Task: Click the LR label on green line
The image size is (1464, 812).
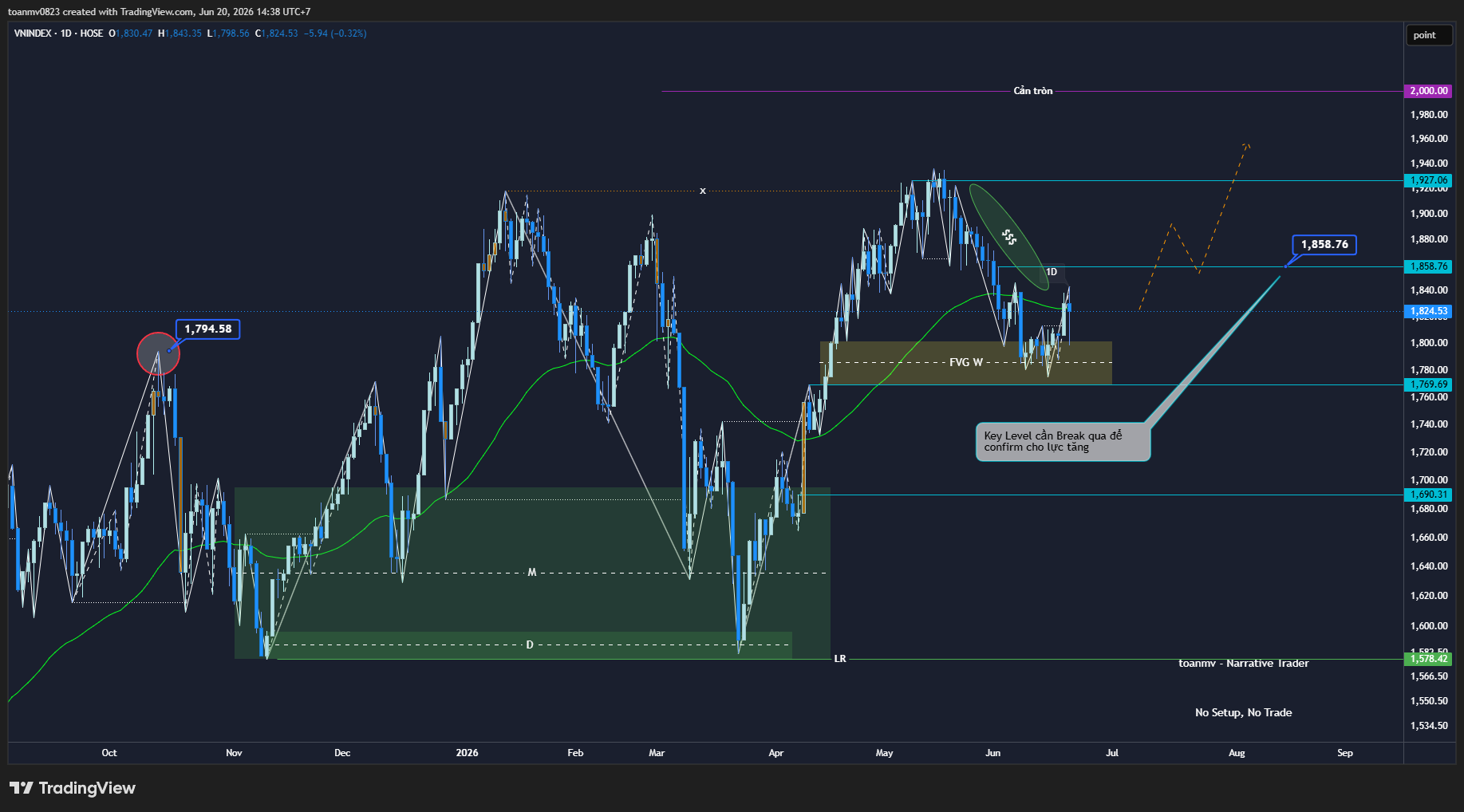Action: tap(840, 659)
